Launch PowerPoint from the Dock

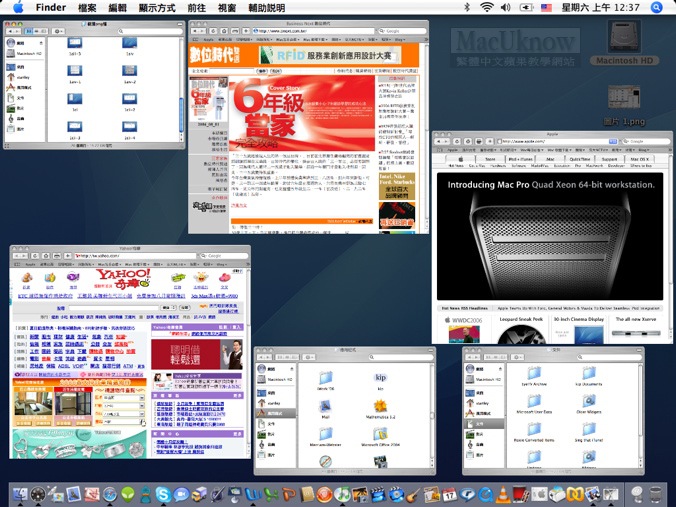[289, 494]
